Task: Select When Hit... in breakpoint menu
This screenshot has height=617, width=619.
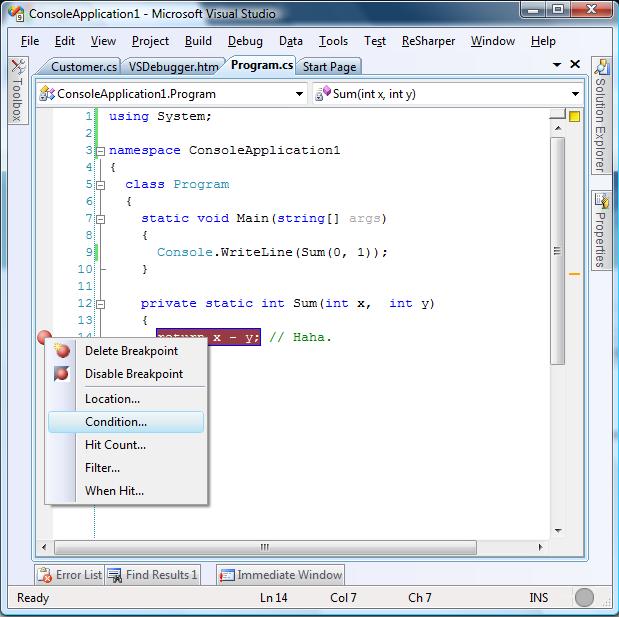Action: 126,491
